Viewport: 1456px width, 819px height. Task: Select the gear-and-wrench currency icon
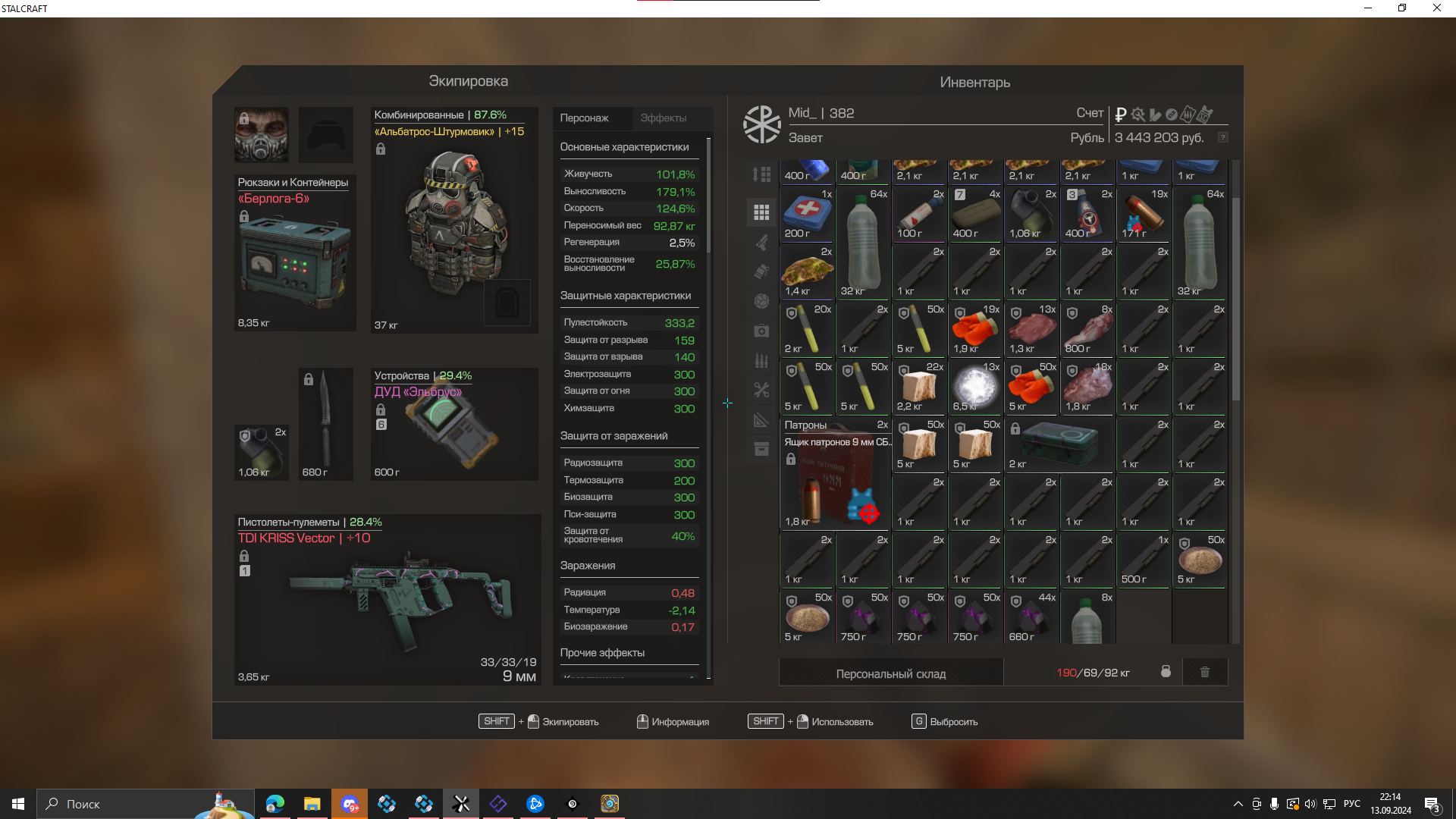point(1137,115)
